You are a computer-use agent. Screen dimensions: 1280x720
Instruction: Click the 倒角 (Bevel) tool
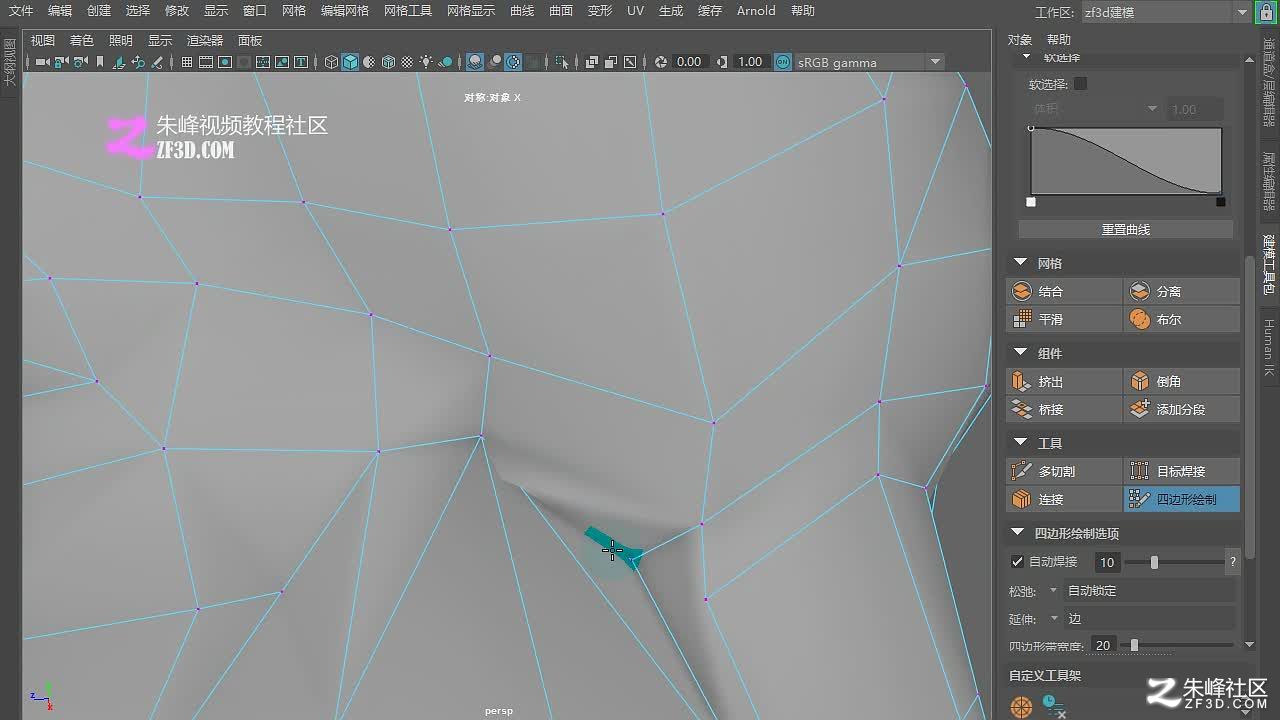pyautogui.click(x=1182, y=381)
